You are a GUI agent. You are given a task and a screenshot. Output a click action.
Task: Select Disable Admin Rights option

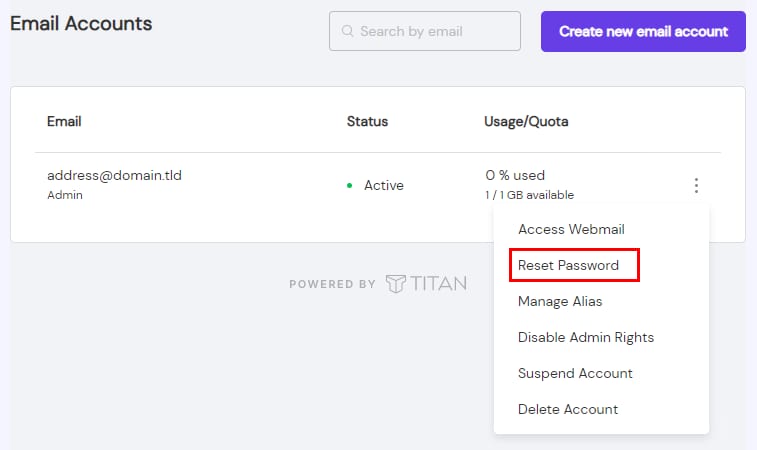point(586,337)
